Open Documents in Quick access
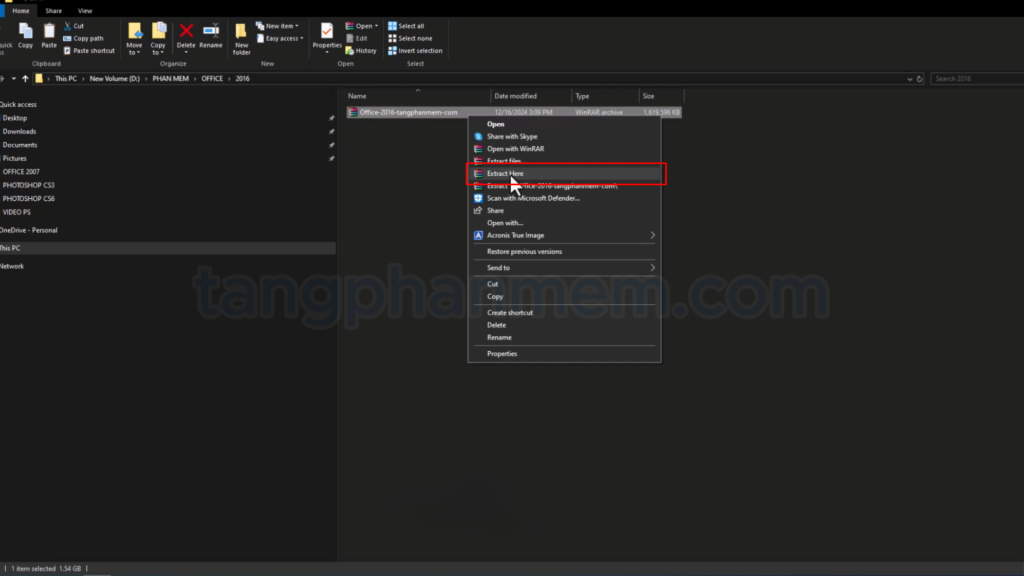 pyautogui.click(x=20, y=145)
